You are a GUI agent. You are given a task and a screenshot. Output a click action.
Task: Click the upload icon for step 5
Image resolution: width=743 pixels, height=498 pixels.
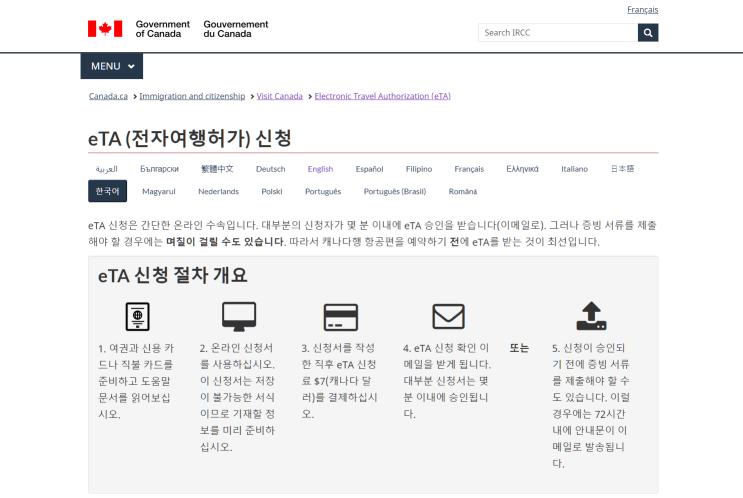pos(591,316)
